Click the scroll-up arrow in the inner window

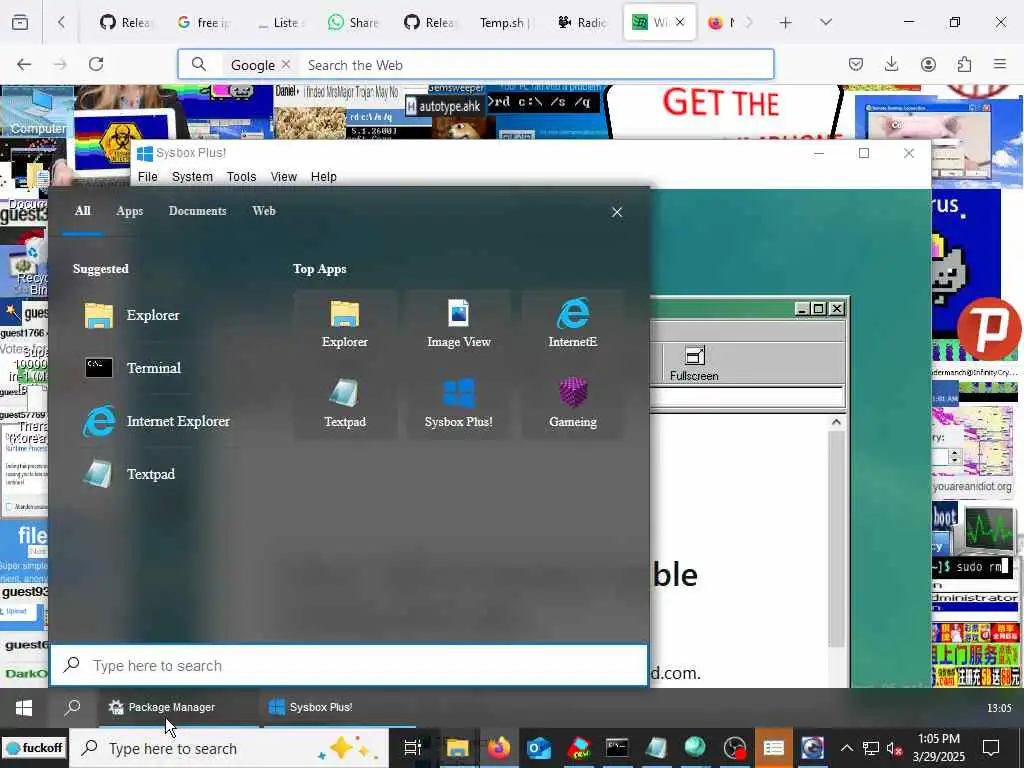tap(836, 422)
